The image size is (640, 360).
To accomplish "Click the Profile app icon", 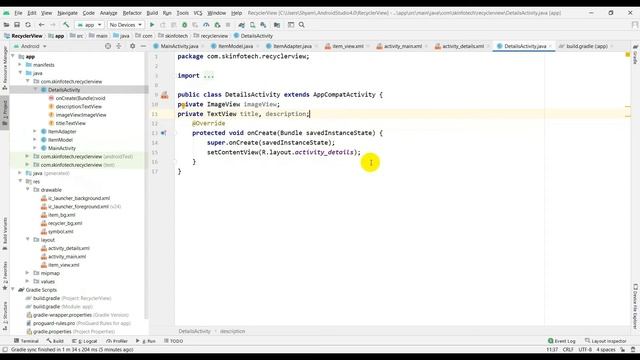I will (x=206, y=25).
